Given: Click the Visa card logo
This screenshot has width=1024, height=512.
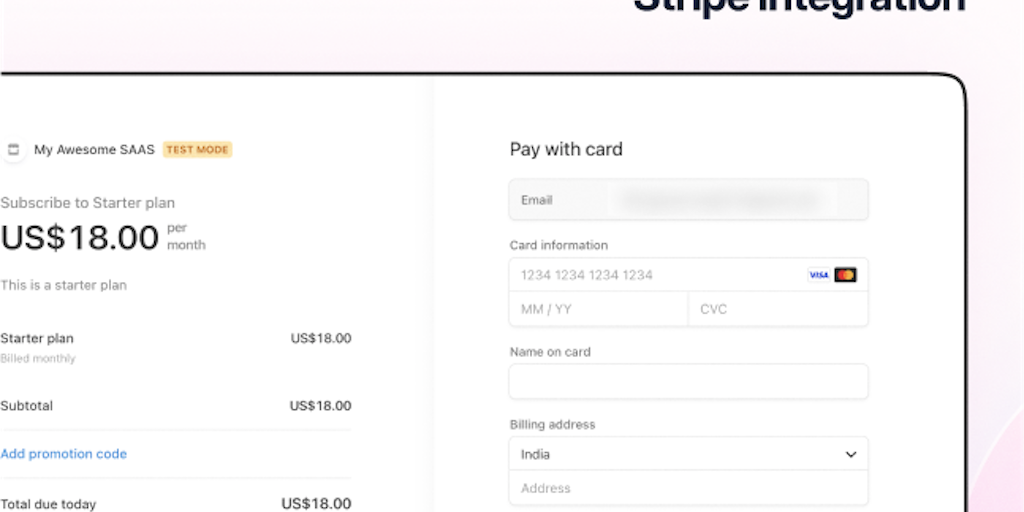Looking at the screenshot, I should click(x=819, y=275).
